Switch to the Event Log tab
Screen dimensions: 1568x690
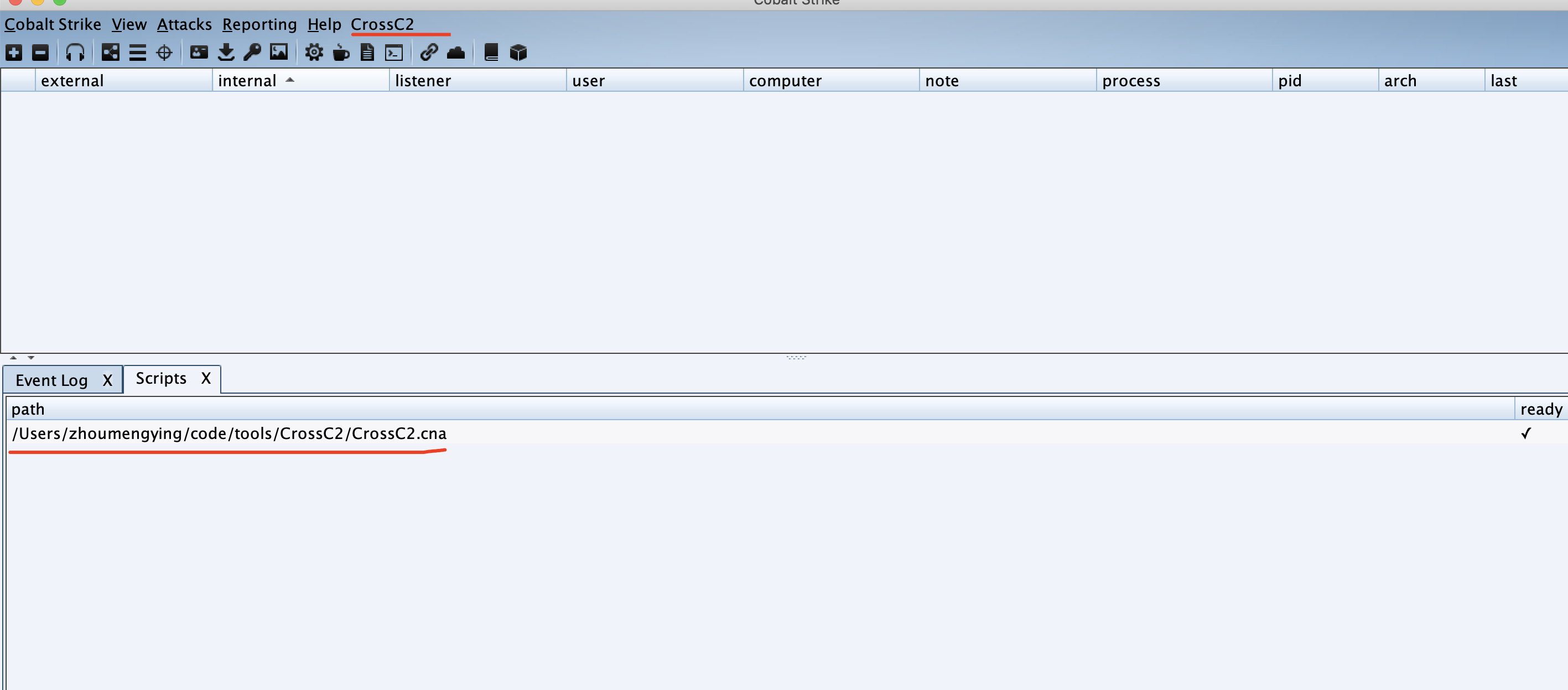coord(52,380)
